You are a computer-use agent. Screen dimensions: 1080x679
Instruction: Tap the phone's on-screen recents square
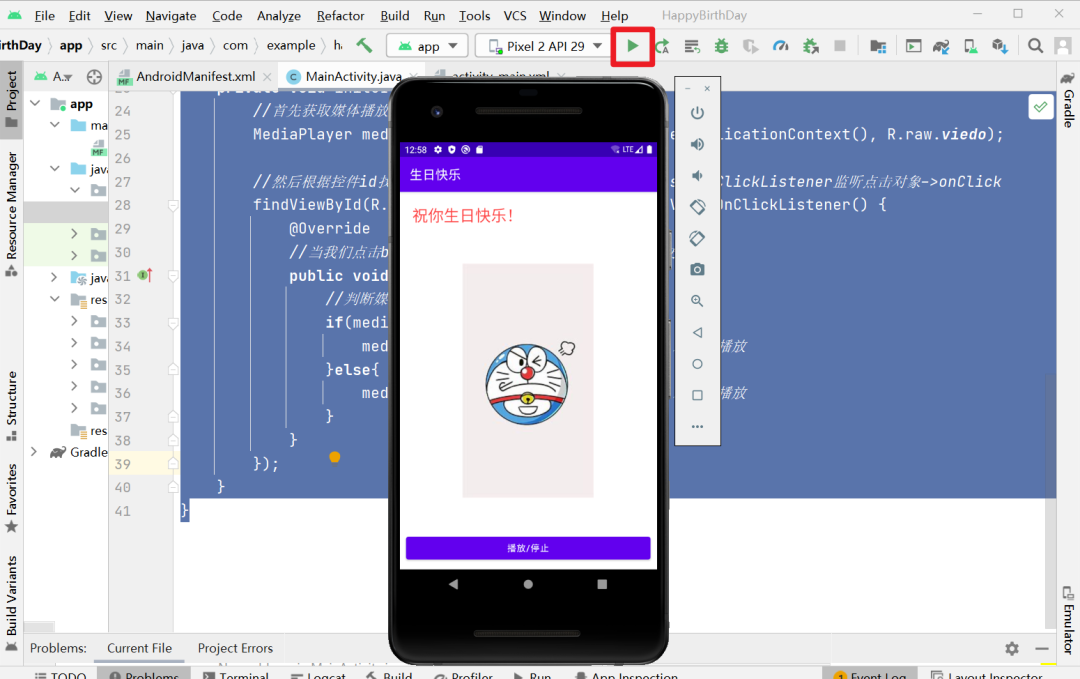(602, 584)
